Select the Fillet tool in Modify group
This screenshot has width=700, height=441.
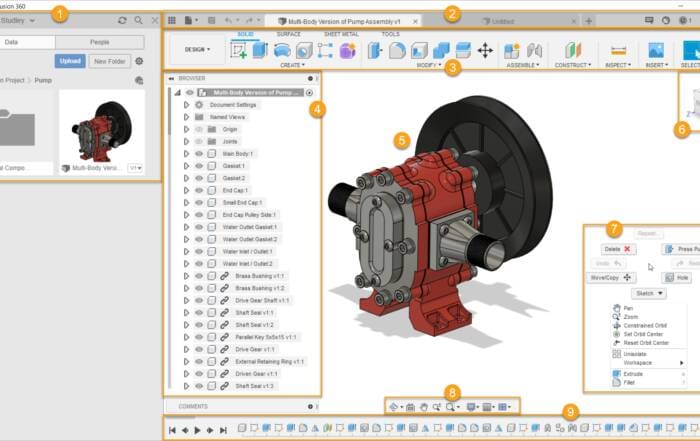tap(397, 50)
